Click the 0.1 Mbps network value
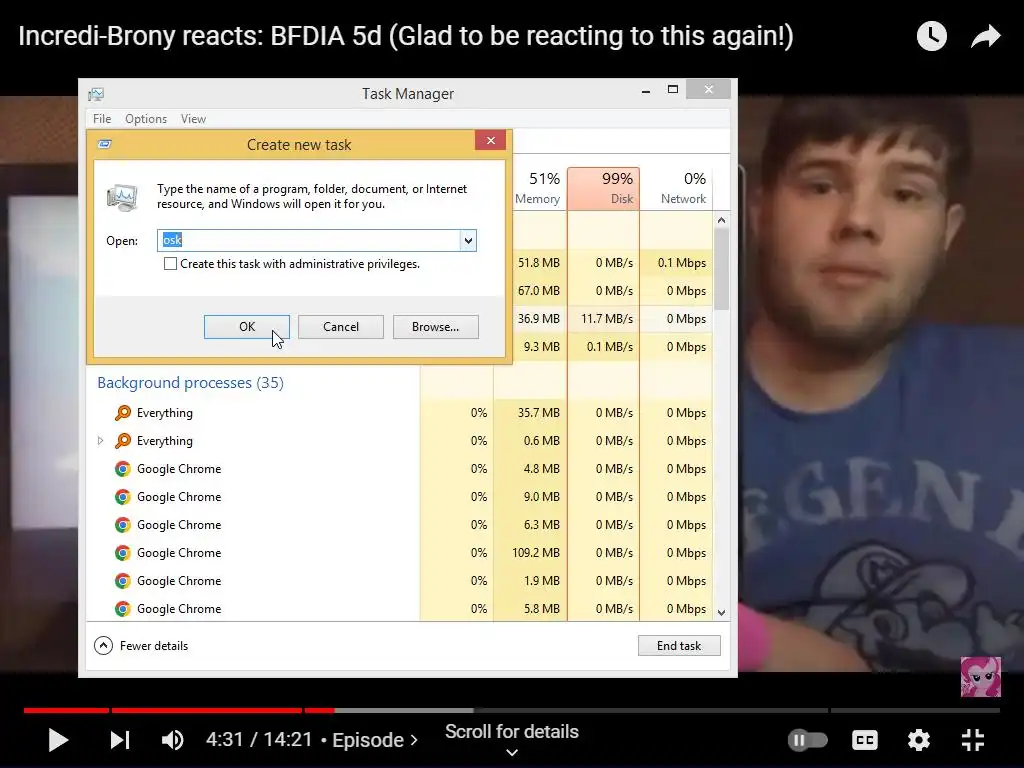This screenshot has height=768, width=1024. [682, 263]
